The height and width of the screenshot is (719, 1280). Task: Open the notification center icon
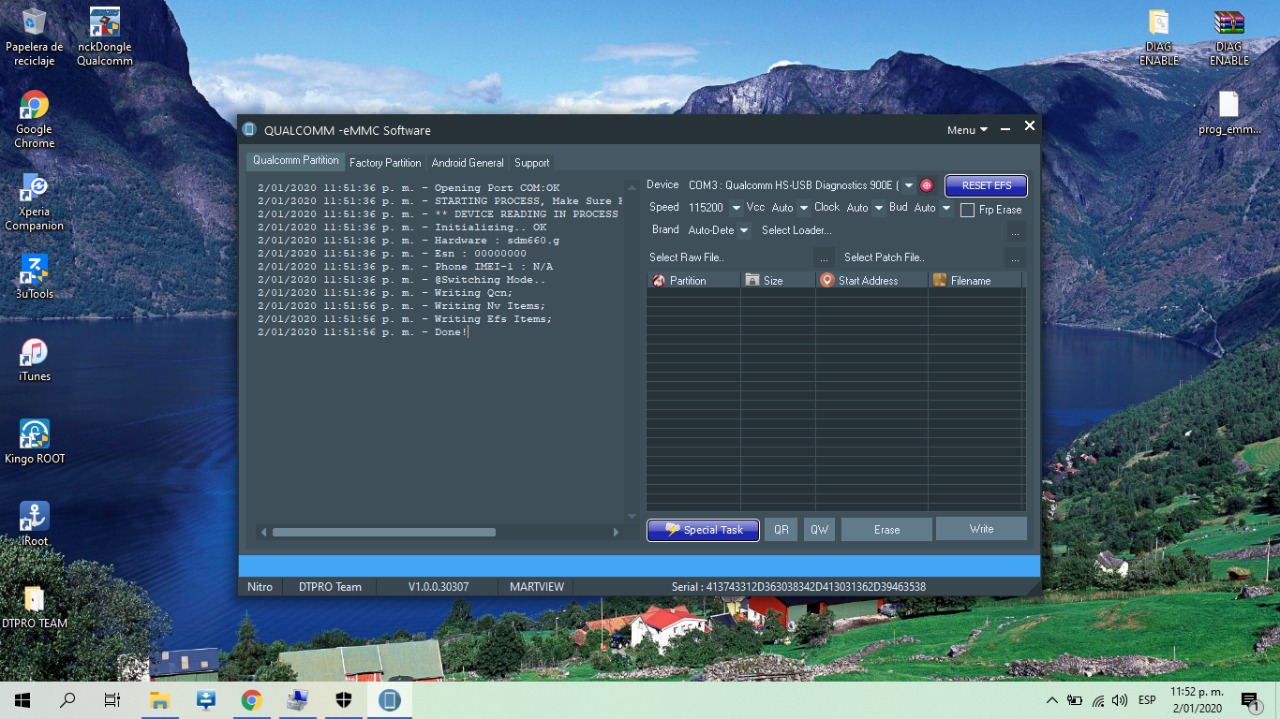(x=1249, y=700)
